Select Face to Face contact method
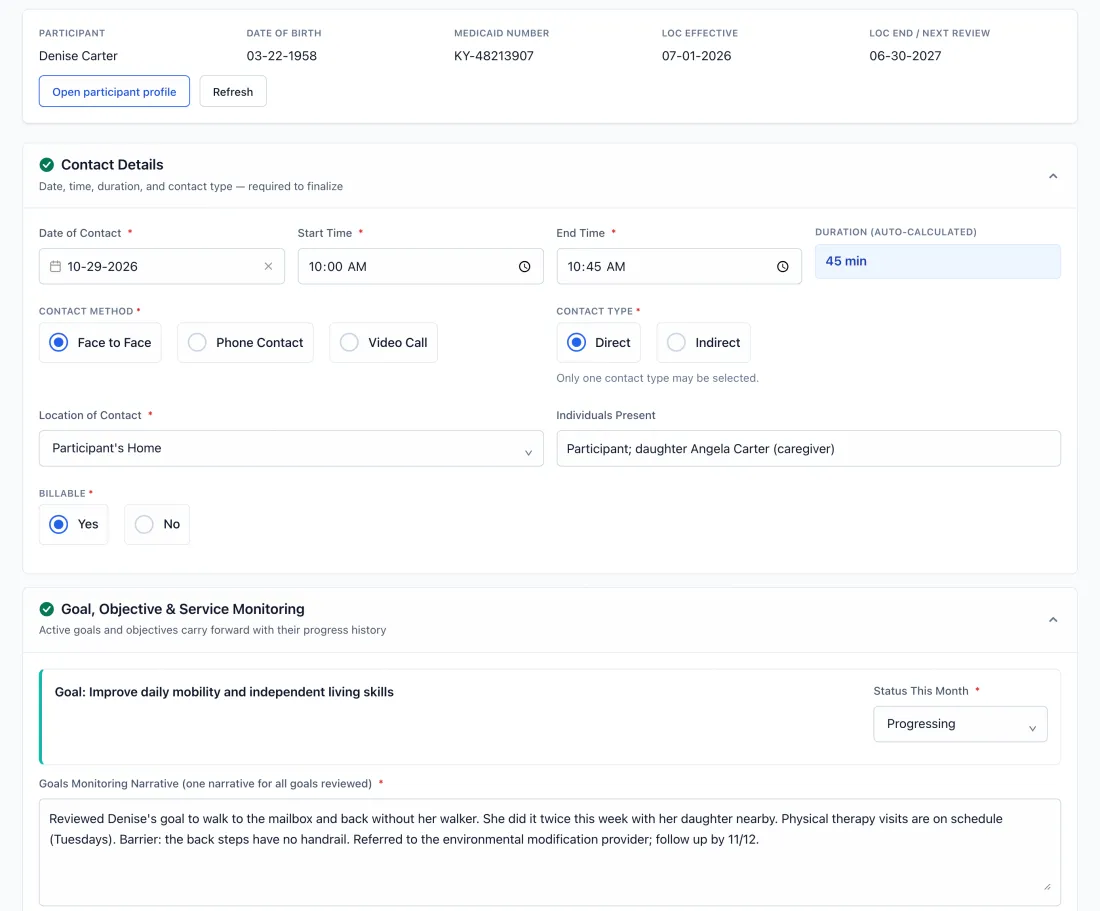Image resolution: width=1100 pixels, height=911 pixels. [x=100, y=342]
